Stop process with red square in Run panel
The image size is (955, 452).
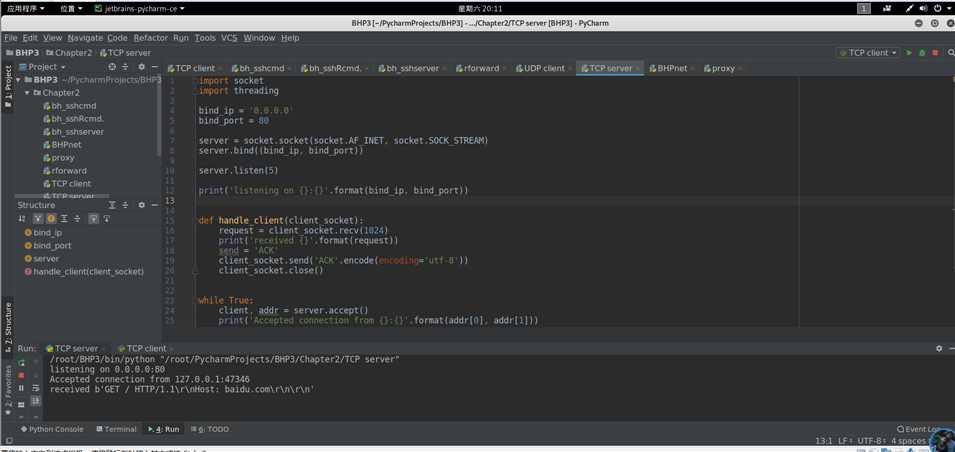(x=22, y=375)
